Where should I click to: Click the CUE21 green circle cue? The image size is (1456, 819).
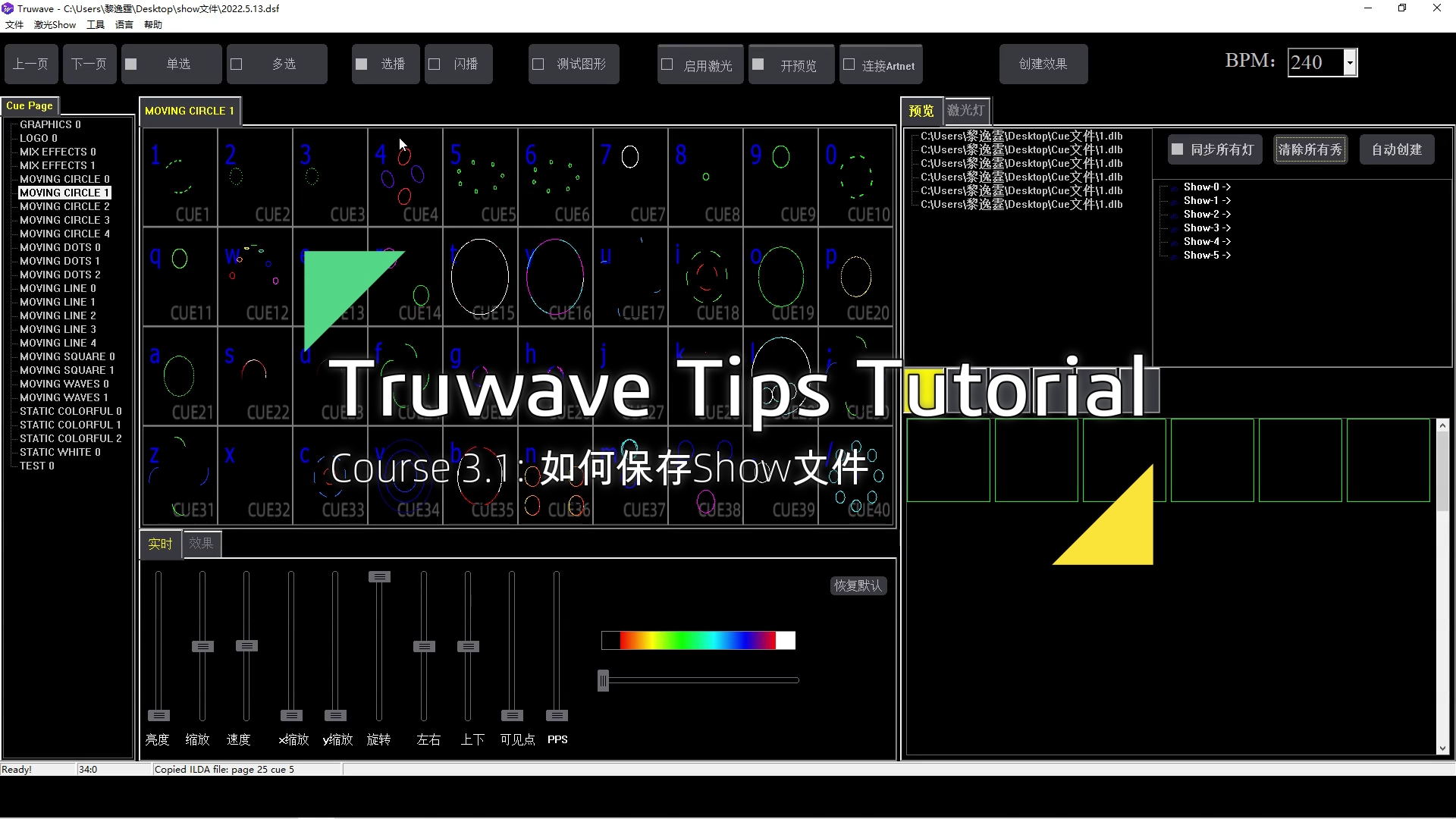(180, 375)
